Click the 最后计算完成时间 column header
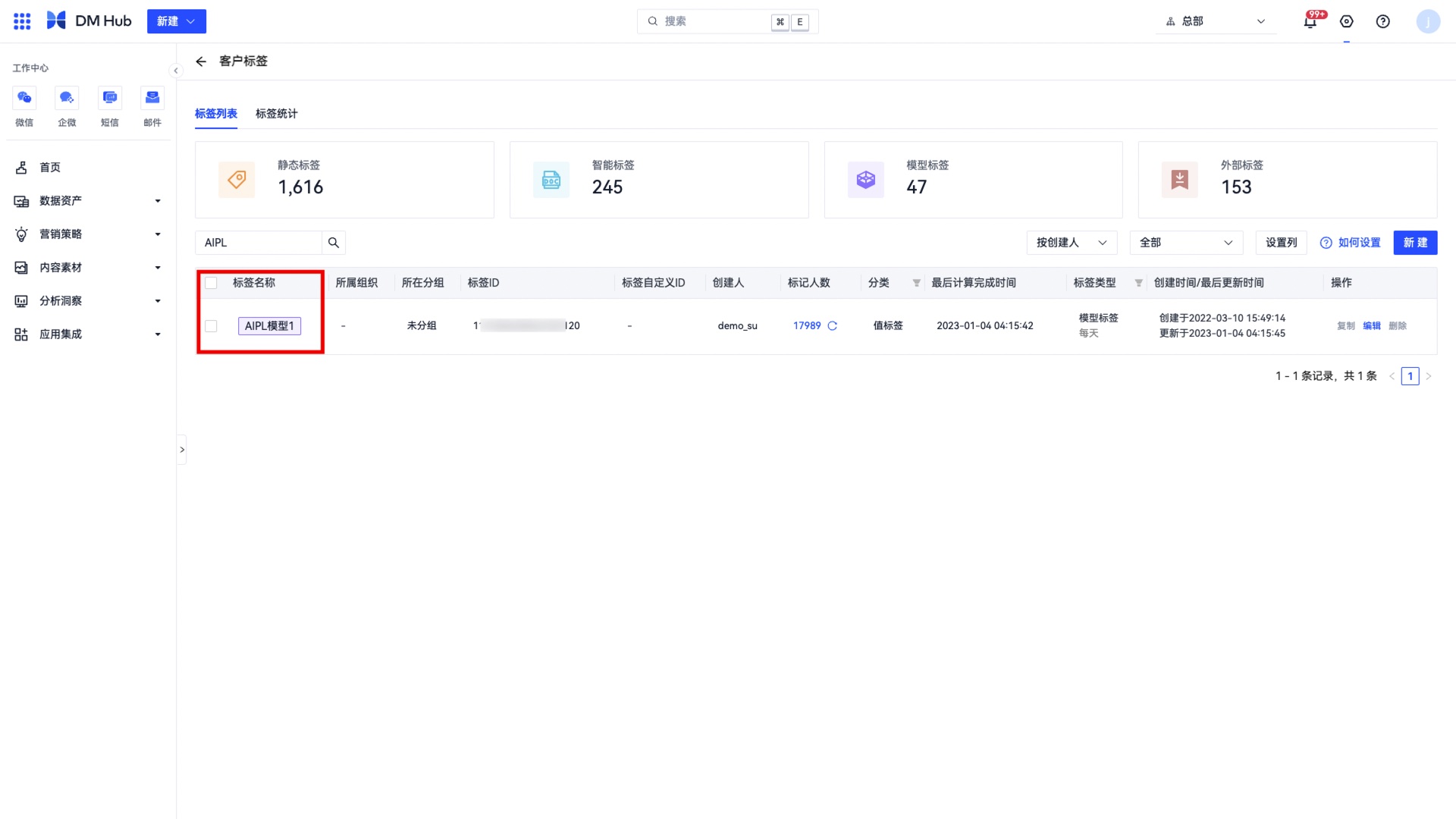This screenshot has height=819, width=1456. [974, 283]
